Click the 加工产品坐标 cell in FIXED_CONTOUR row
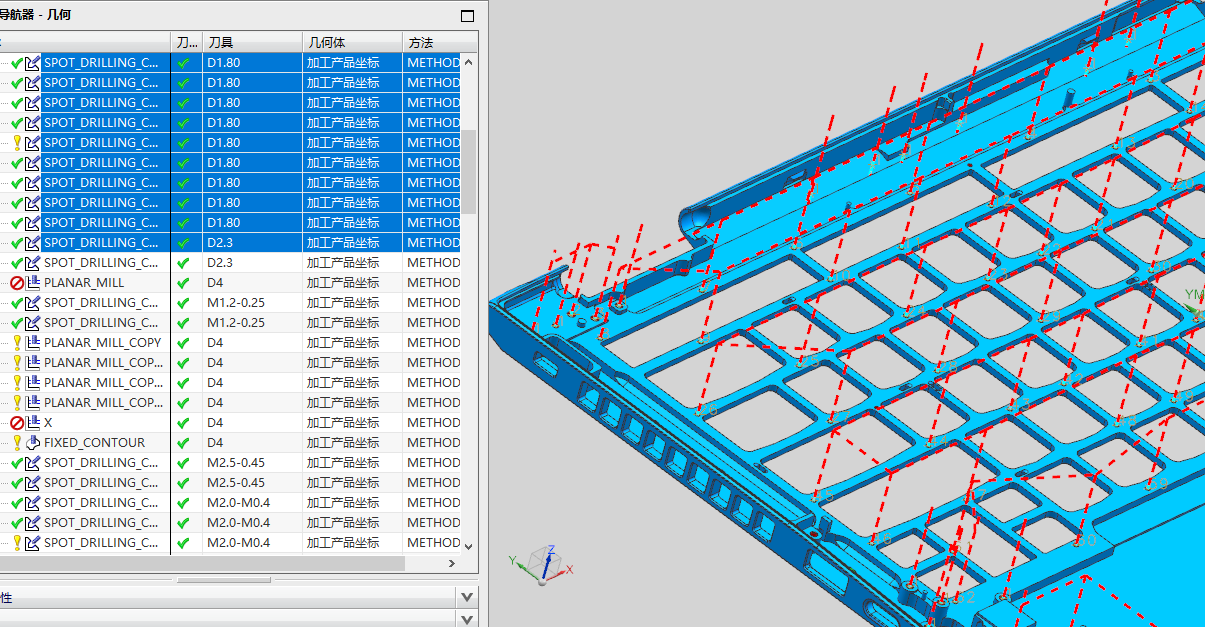This screenshot has width=1205, height=627. [x=343, y=443]
